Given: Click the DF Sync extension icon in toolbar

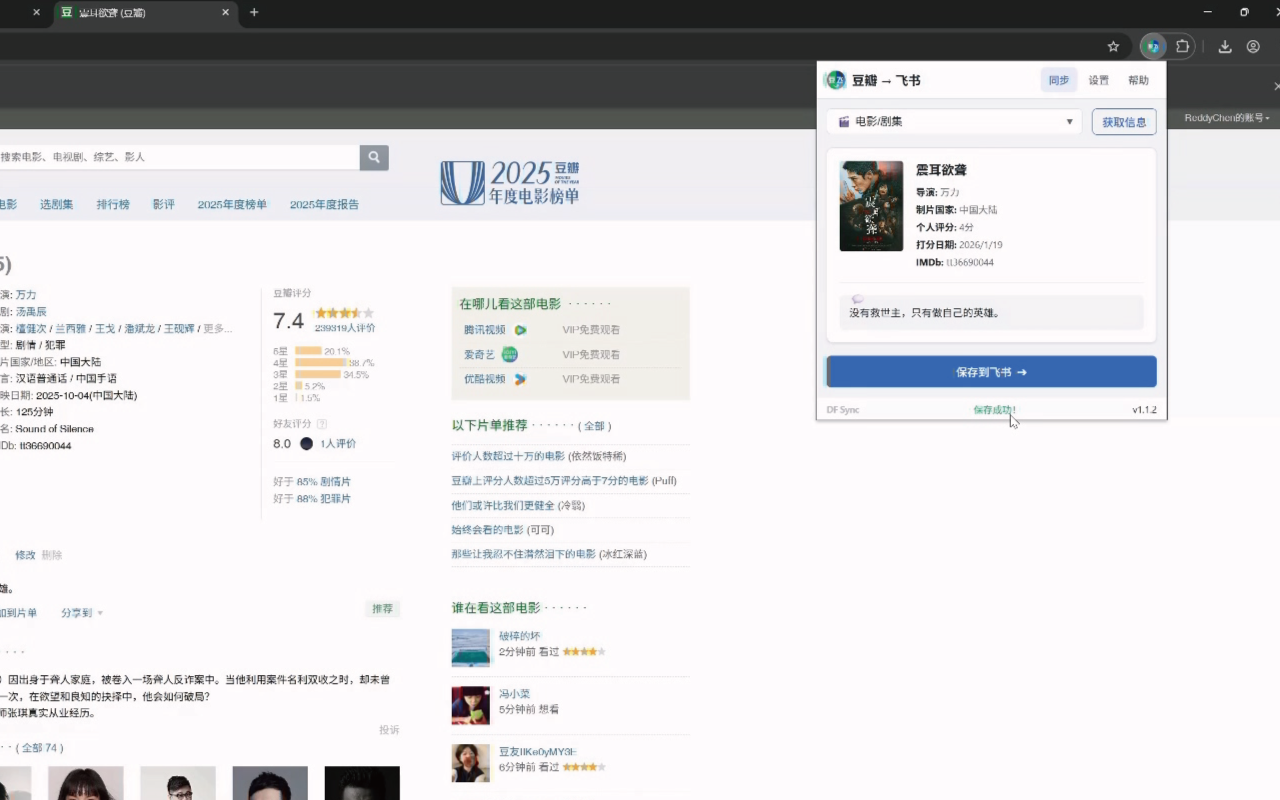Looking at the screenshot, I should point(1153,46).
